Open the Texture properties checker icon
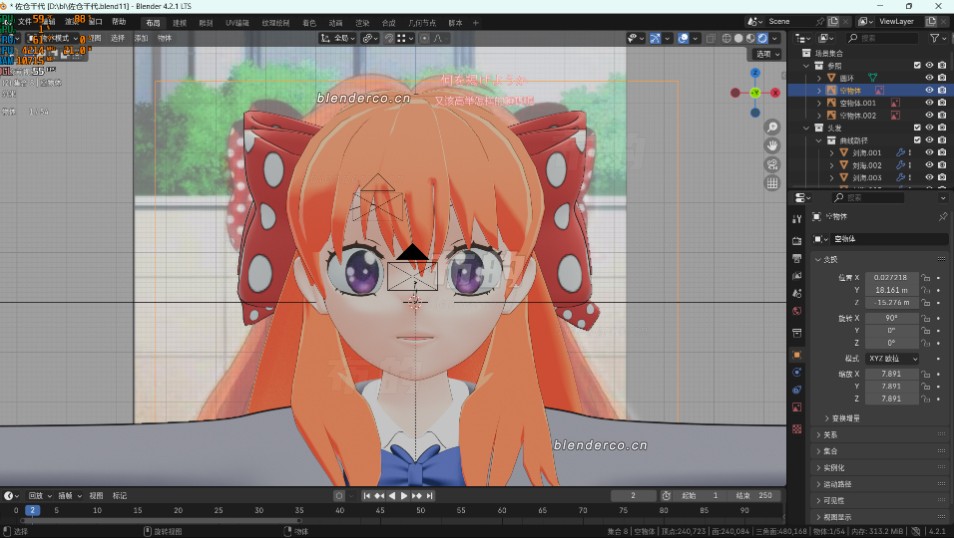954x538 pixels. coord(797,429)
